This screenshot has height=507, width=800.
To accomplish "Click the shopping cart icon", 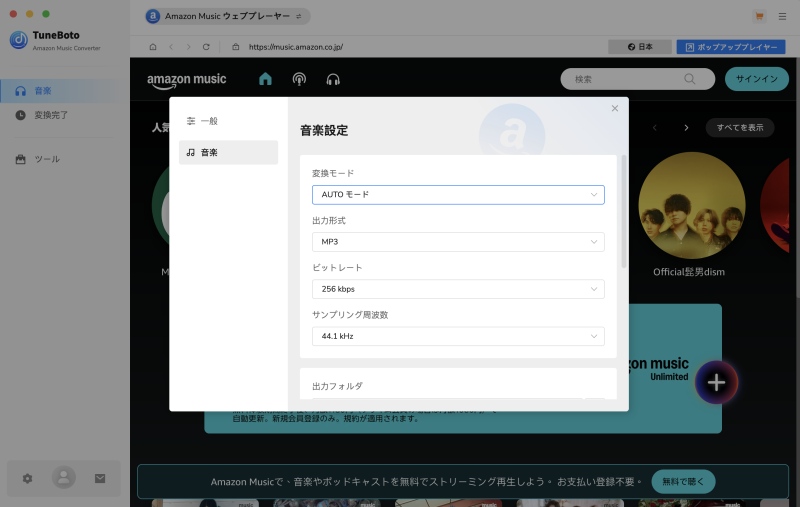I will point(759,16).
